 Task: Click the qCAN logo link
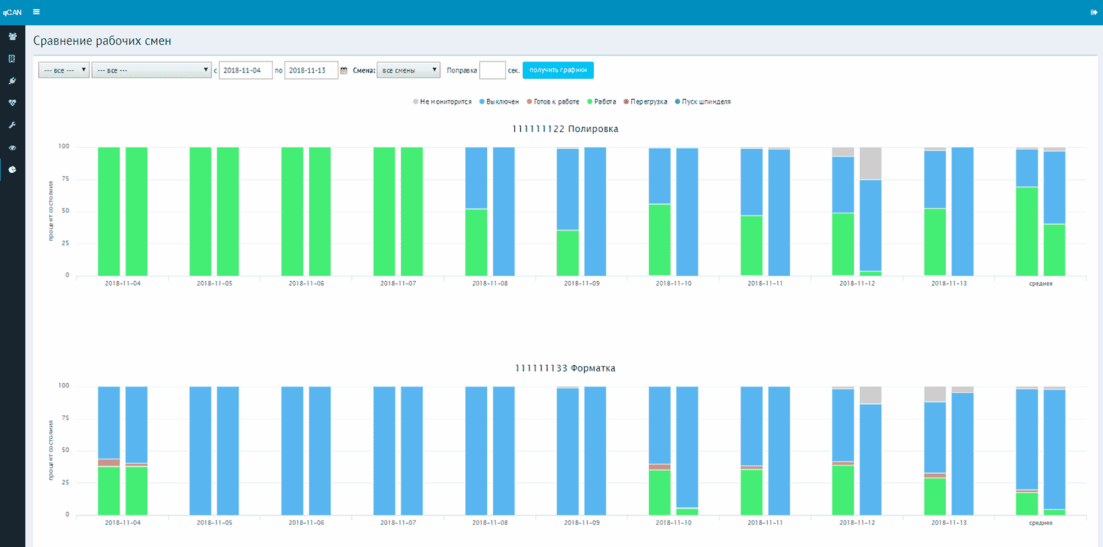click(x=12, y=12)
